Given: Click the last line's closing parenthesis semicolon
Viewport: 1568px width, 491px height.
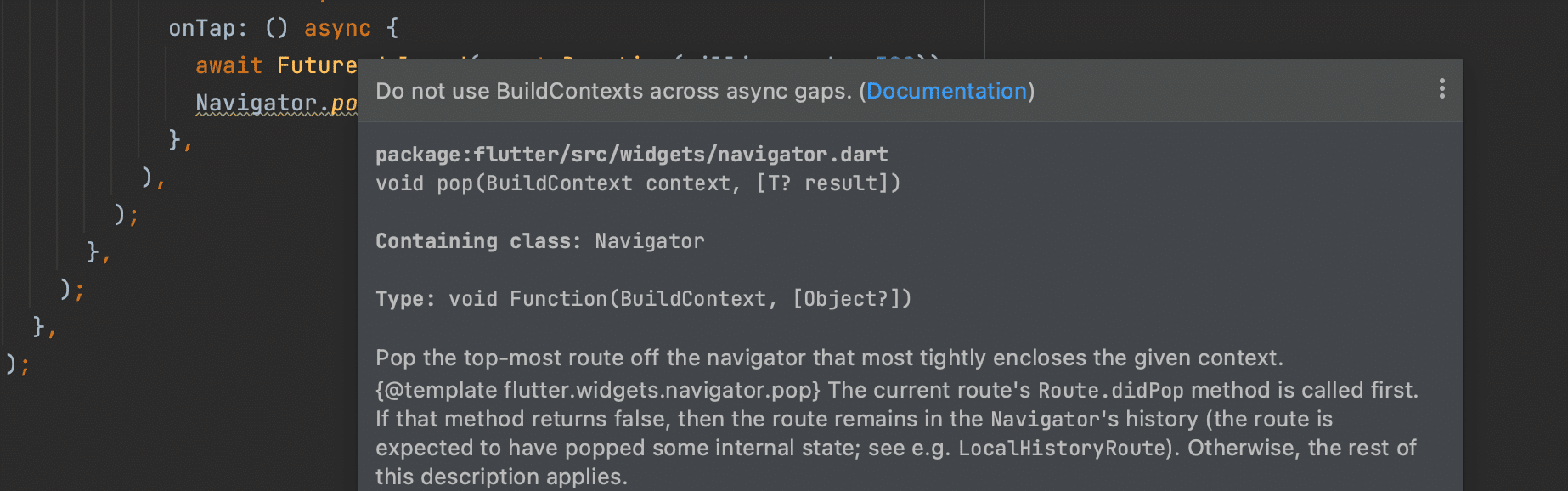Looking at the screenshot, I should (17, 364).
